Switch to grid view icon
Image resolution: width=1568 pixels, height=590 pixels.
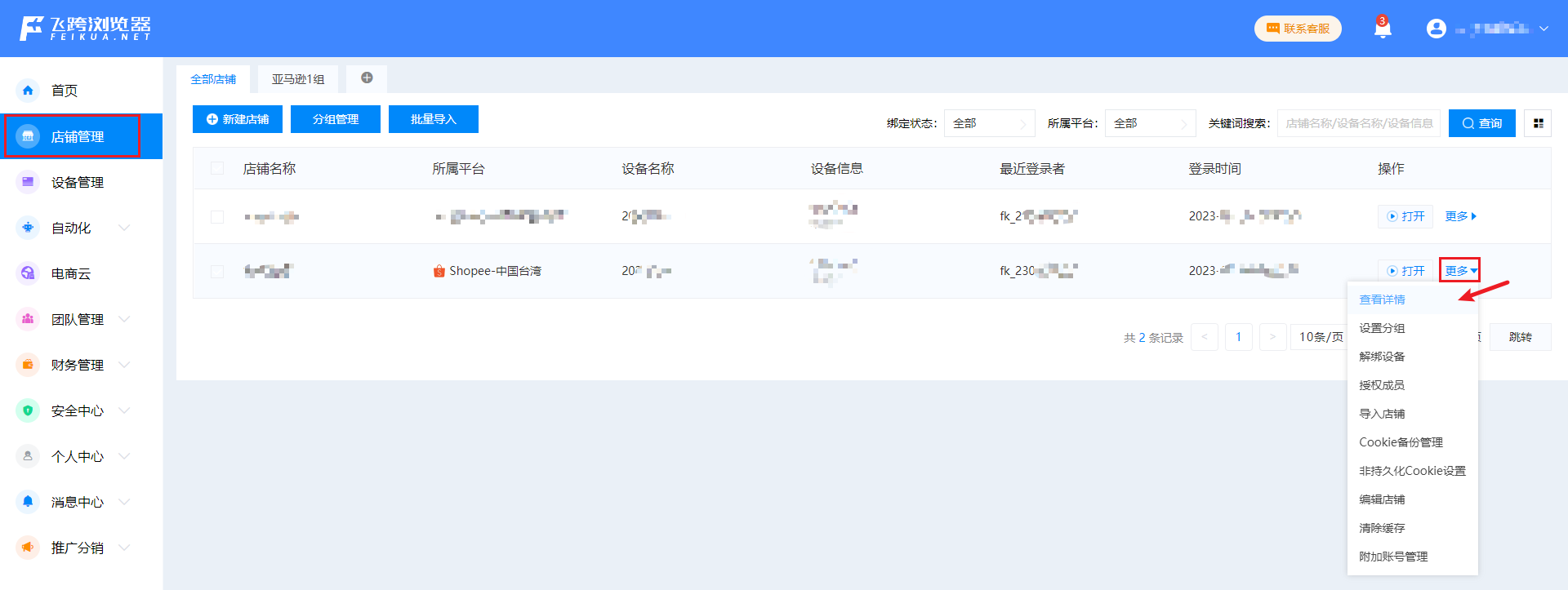[x=1538, y=123]
